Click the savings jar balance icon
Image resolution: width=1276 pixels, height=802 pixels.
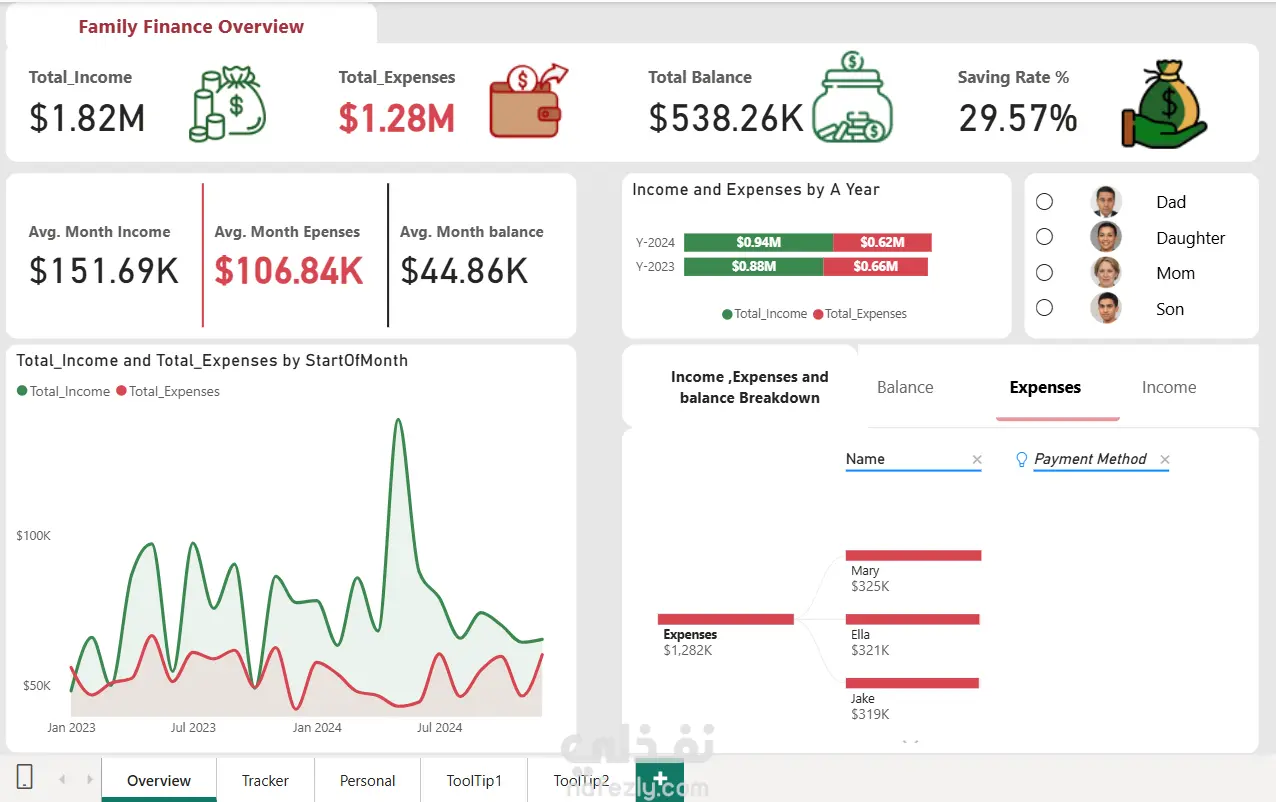tap(852, 97)
